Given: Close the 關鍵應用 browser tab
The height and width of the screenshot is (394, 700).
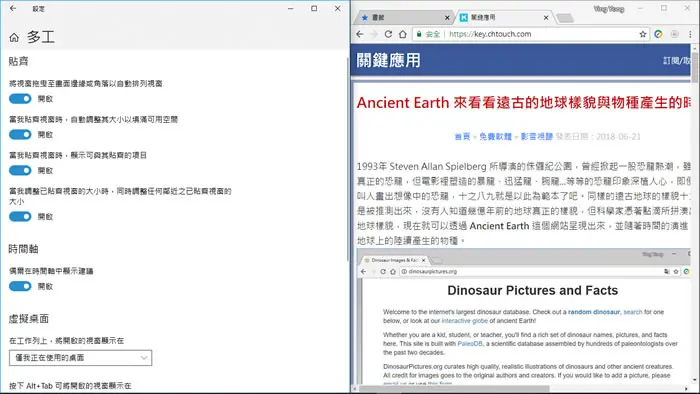Looking at the screenshot, I should coord(546,17).
